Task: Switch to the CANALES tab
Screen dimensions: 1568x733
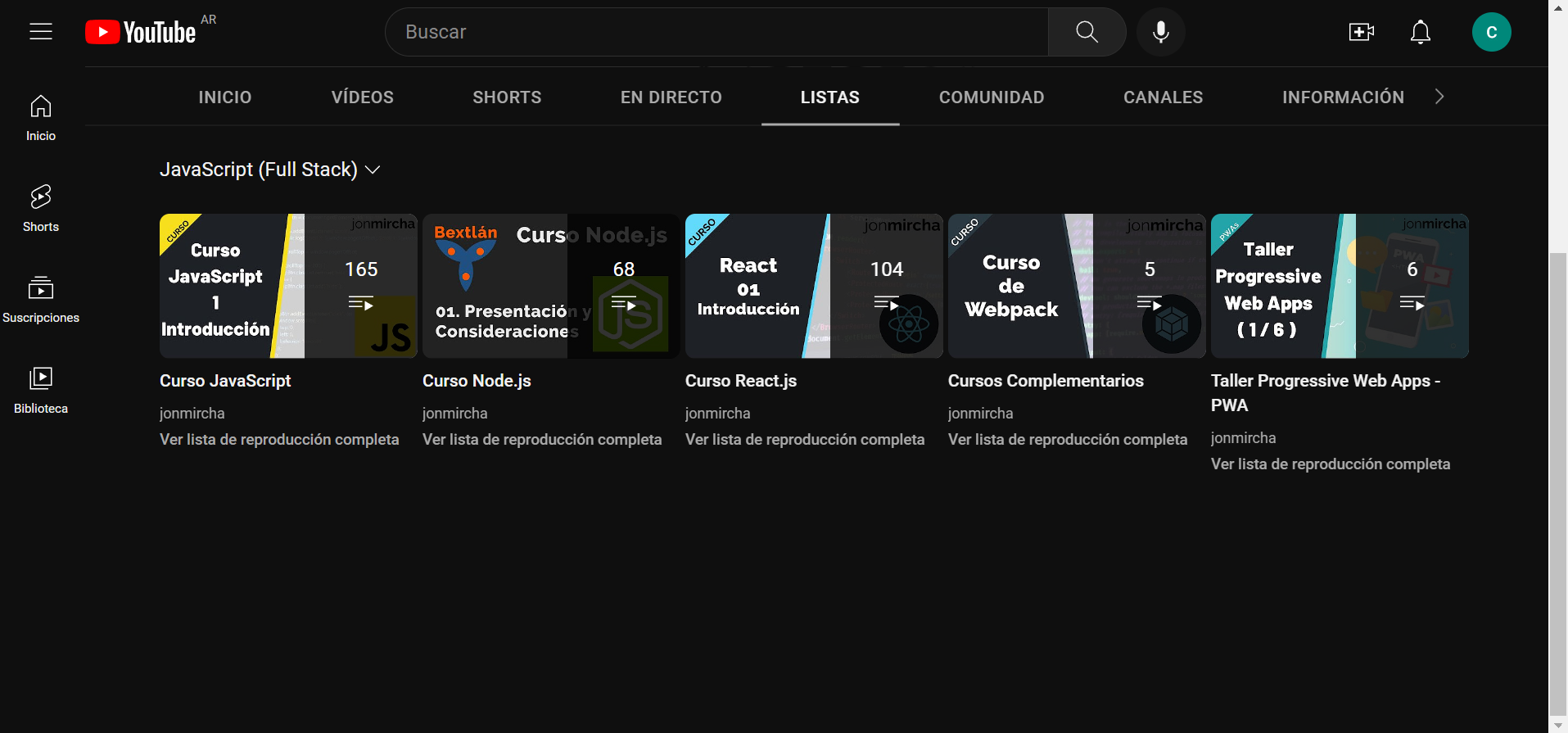Action: pyautogui.click(x=1164, y=97)
